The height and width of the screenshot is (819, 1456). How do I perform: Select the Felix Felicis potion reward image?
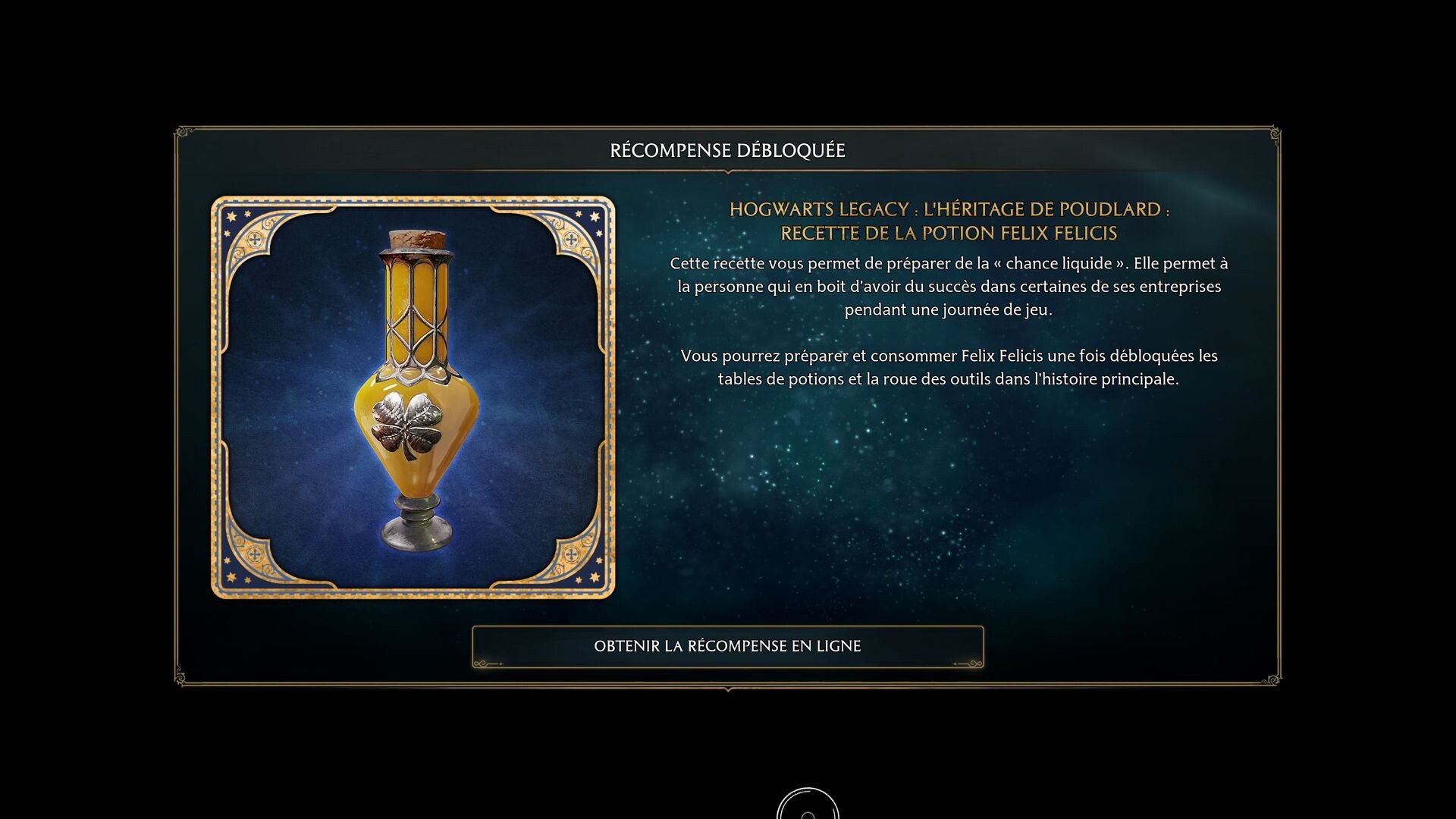(x=413, y=397)
